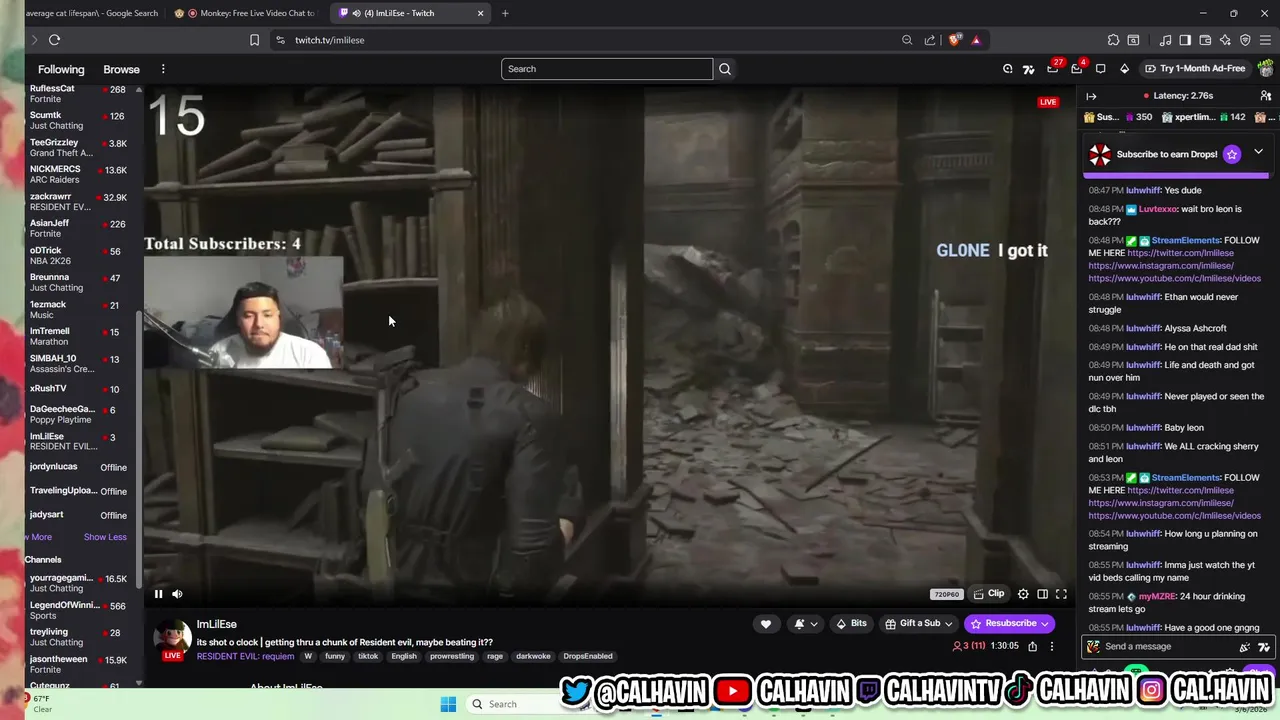1280x720 pixels.
Task: Open TeeGrizzley channel from sidebar
Action: [78, 148]
